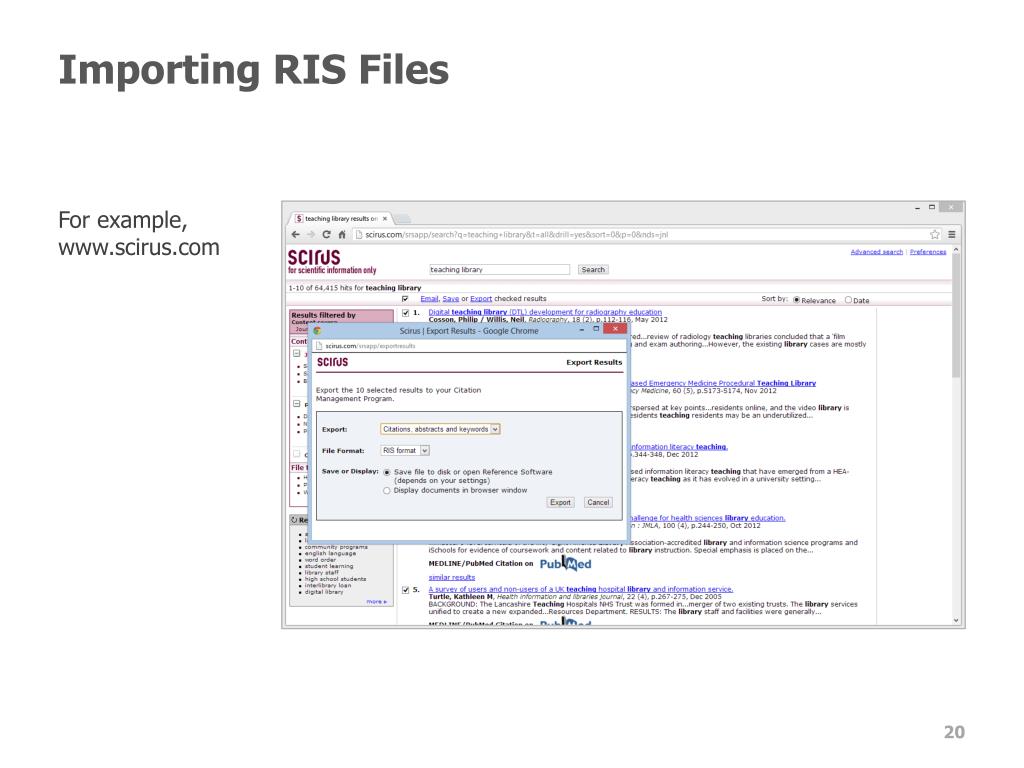
Task: Click 'student learning' refine term
Action: 328,566
